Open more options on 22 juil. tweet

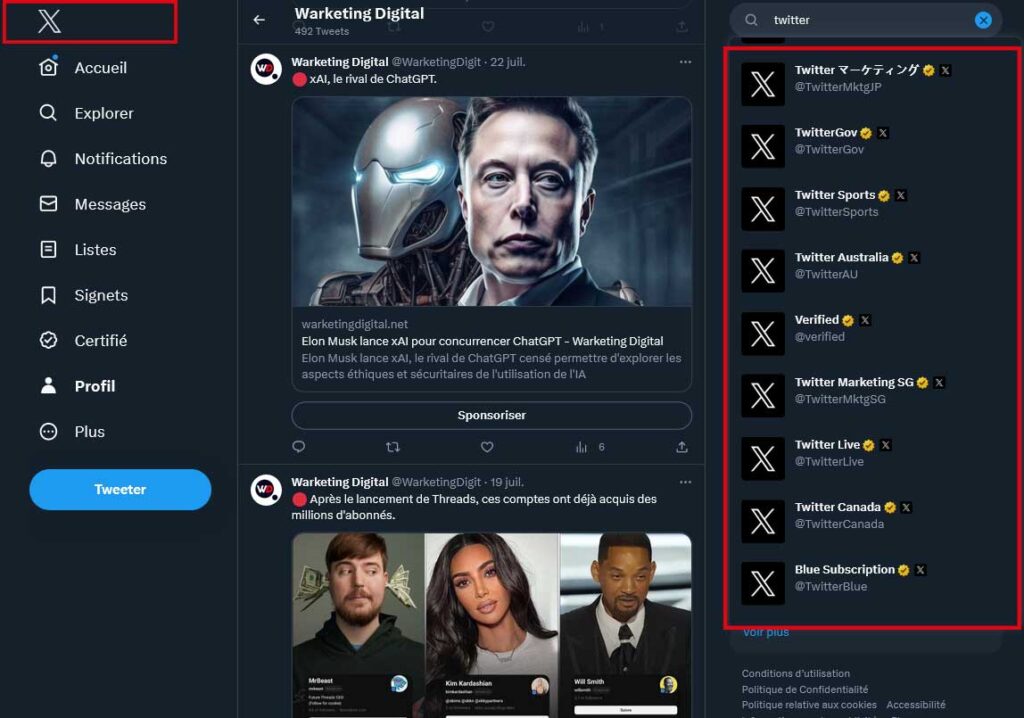click(x=685, y=62)
